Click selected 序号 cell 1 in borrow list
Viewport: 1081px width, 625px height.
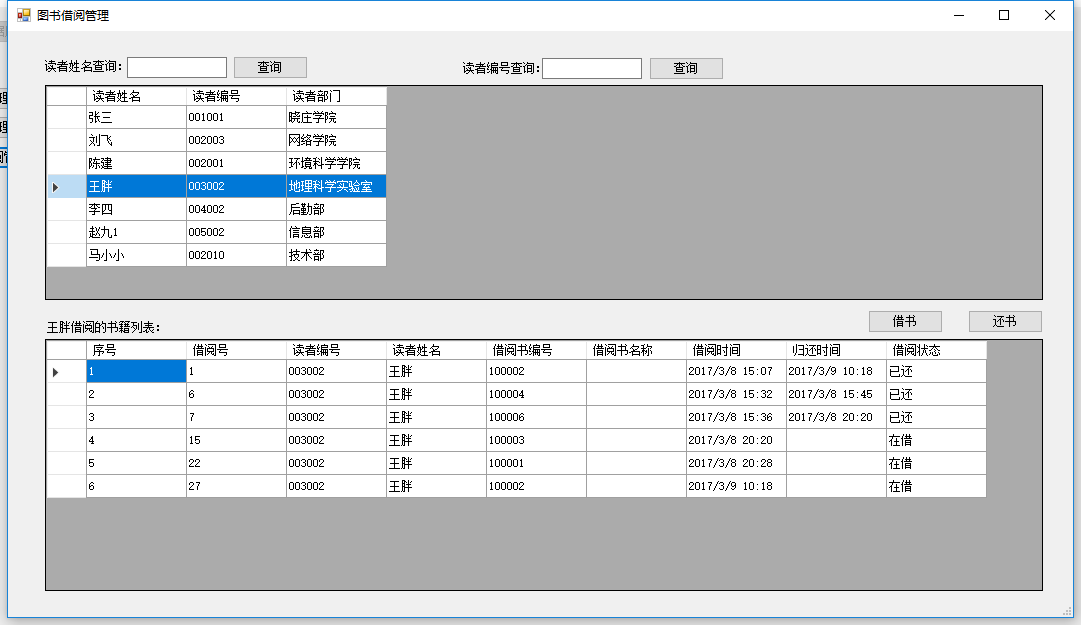tap(137, 371)
